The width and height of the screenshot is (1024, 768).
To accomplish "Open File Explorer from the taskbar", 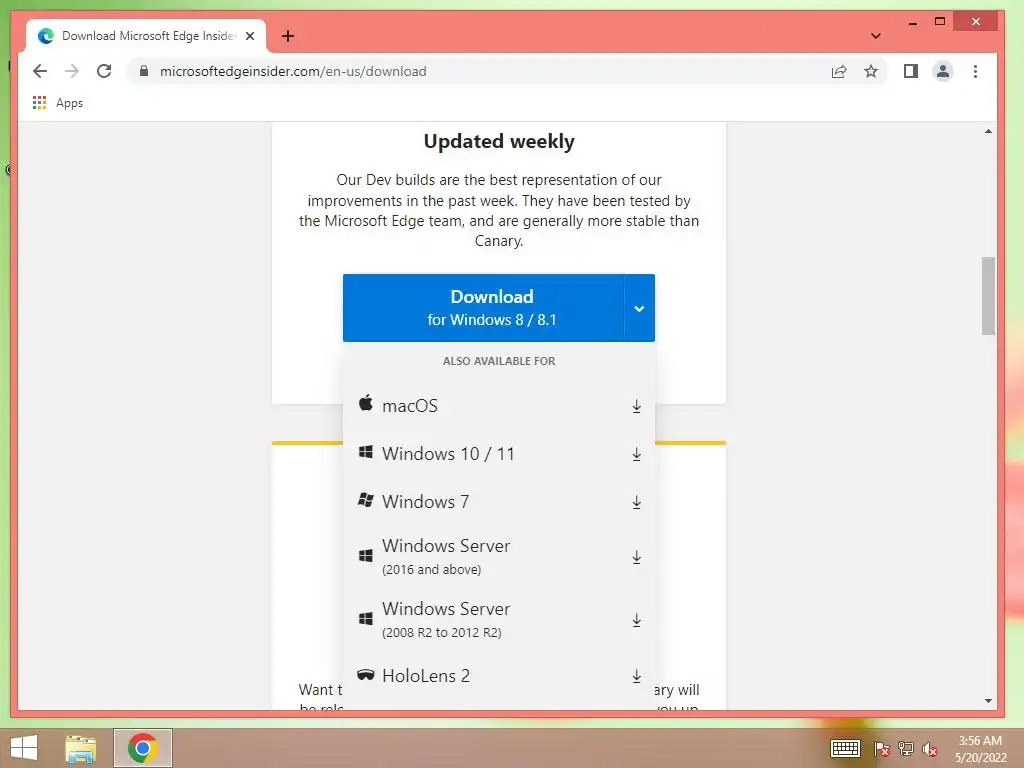I will pos(81,748).
